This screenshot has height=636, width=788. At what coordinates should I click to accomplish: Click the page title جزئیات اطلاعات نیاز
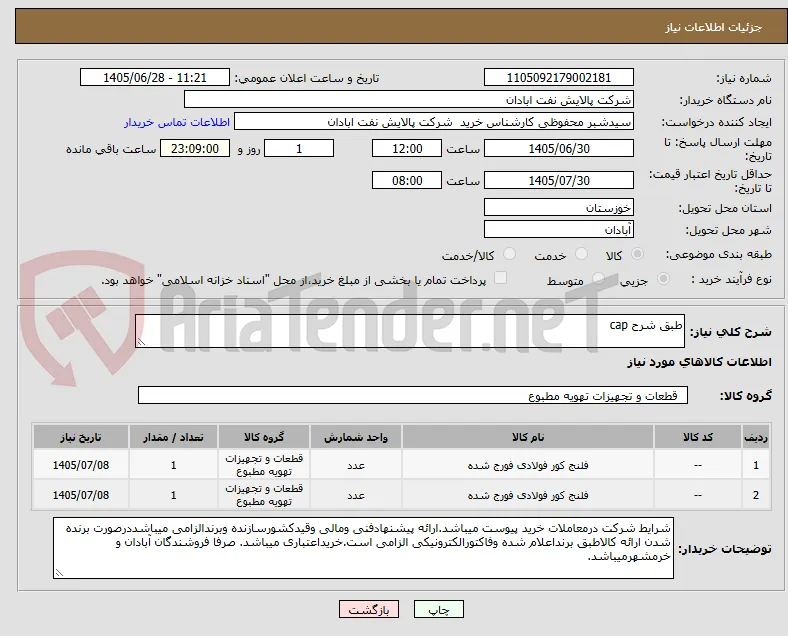coord(714,27)
